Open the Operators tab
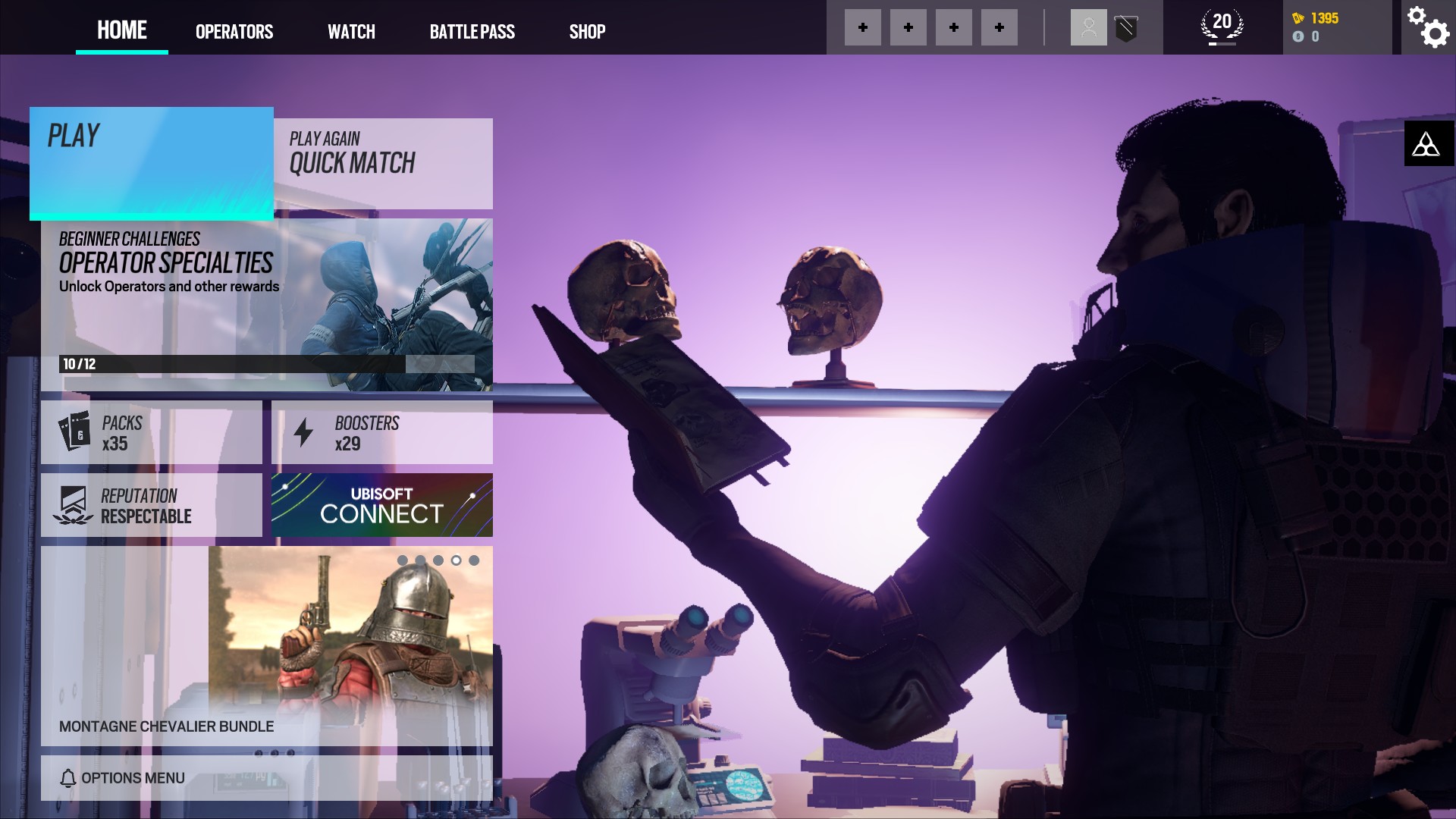The width and height of the screenshot is (1456, 819). pos(234,32)
